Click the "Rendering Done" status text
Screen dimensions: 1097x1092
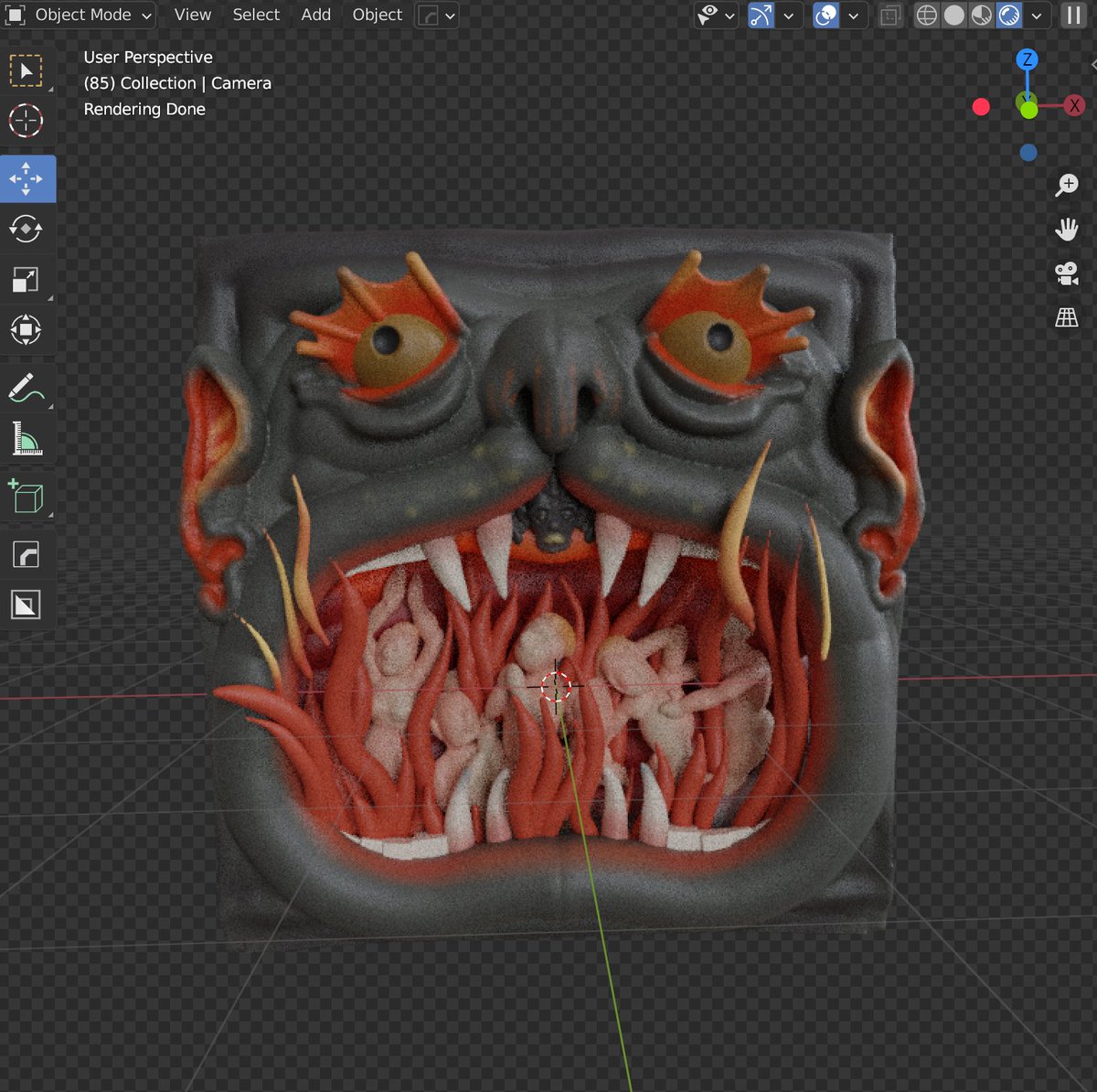144,110
